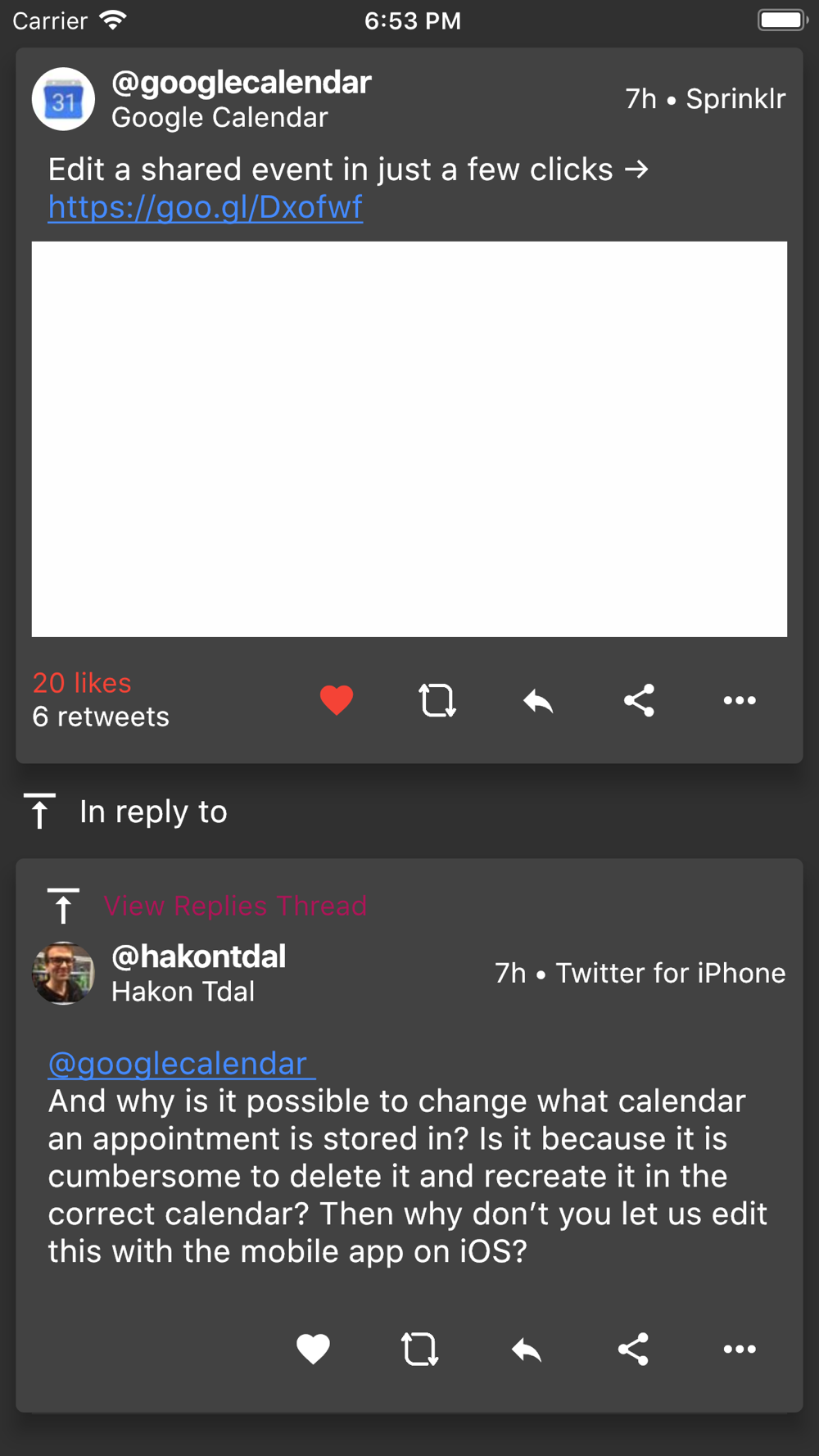The width and height of the screenshot is (819, 1456).
Task: Open the Google Calendar profile avatar
Action: pyautogui.click(x=63, y=99)
